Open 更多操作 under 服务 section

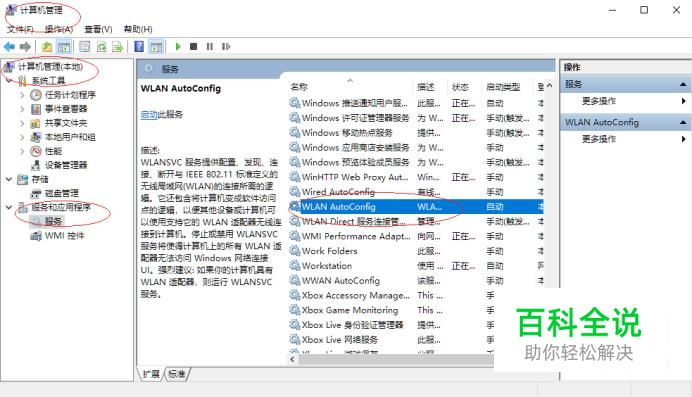tap(598, 101)
